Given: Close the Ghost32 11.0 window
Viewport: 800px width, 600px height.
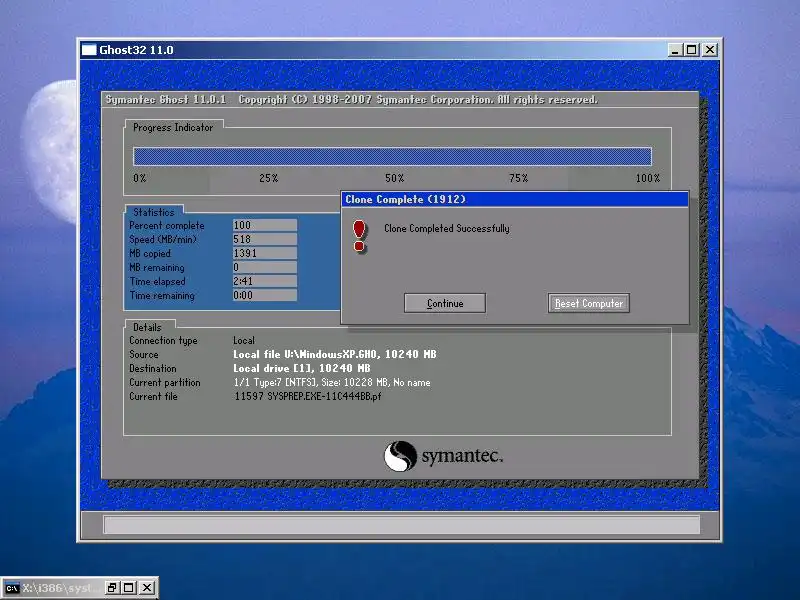Looking at the screenshot, I should point(710,49).
